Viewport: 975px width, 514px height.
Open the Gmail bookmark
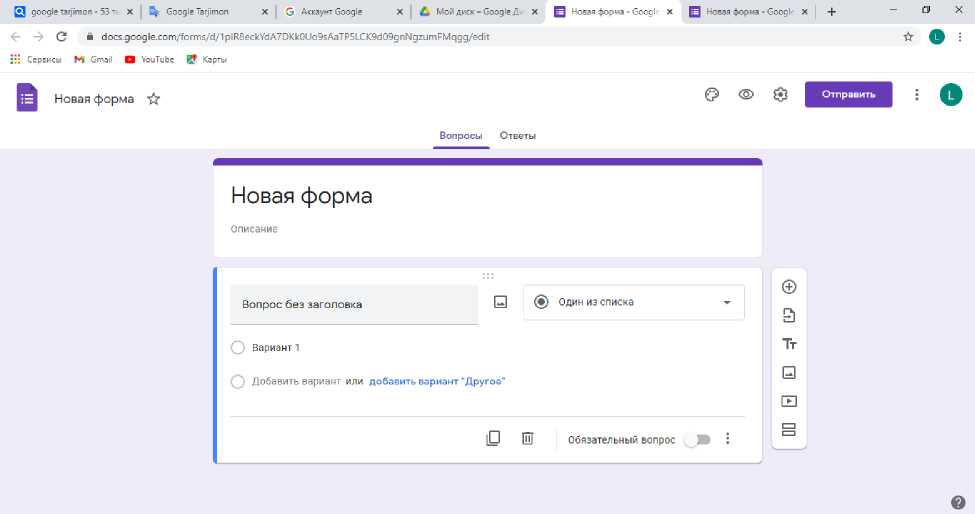93,60
